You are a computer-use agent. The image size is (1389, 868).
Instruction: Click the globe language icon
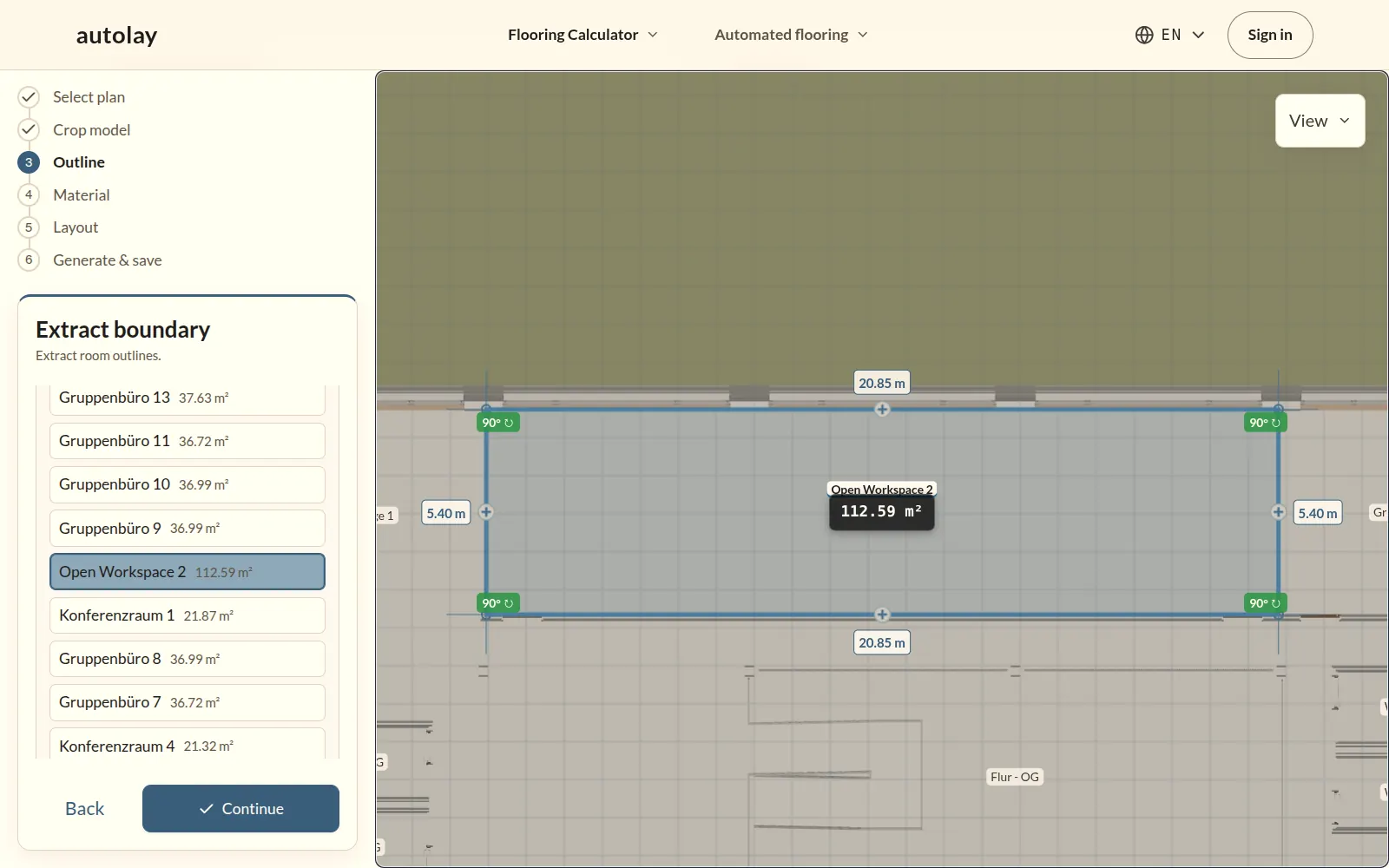(1144, 35)
